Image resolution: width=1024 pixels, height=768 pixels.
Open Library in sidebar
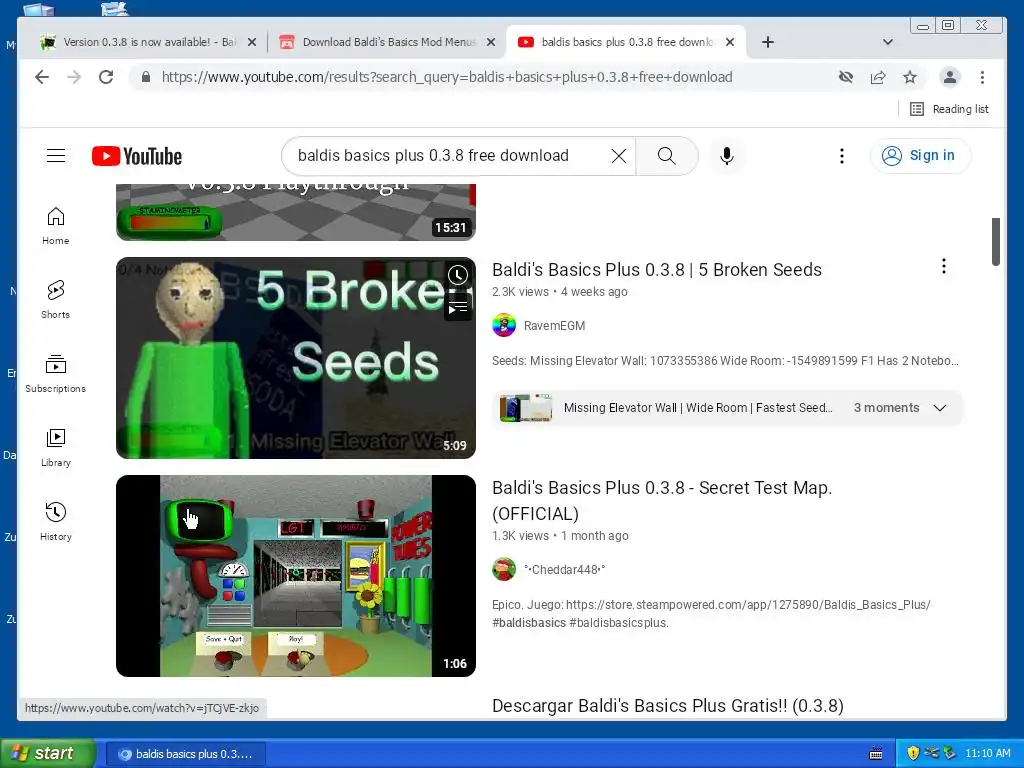(56, 447)
